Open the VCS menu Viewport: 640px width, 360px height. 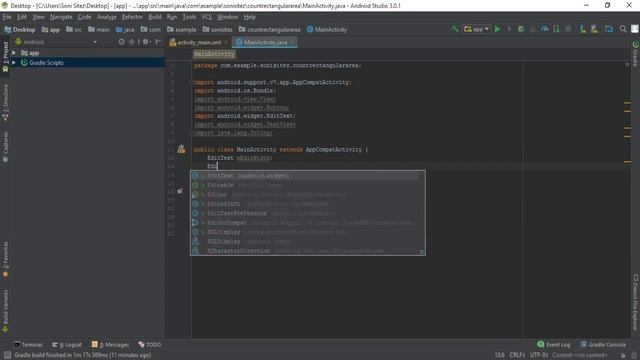(x=207, y=17)
